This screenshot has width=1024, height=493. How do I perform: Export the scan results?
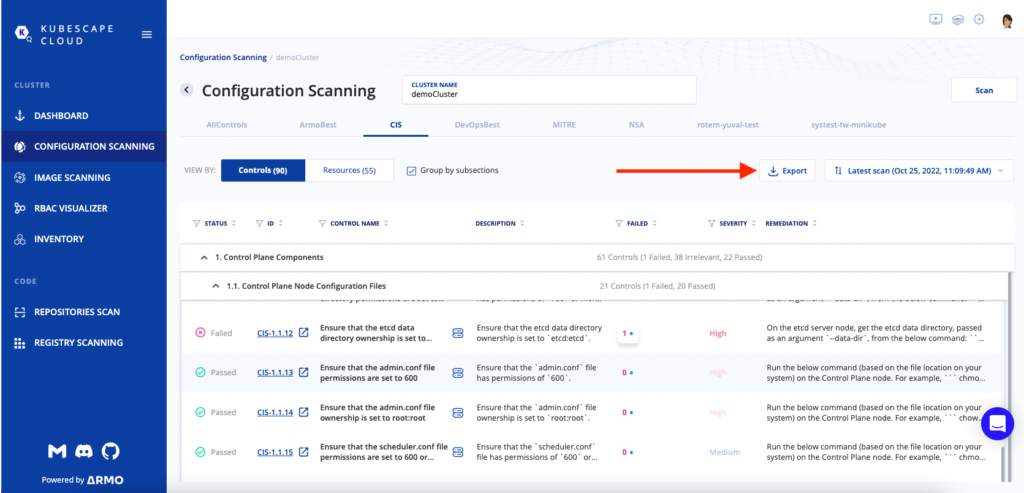787,171
